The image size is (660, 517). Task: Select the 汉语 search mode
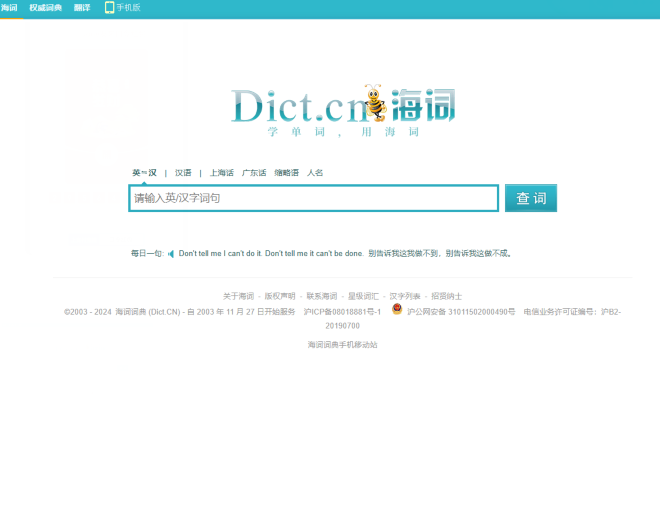tap(183, 173)
